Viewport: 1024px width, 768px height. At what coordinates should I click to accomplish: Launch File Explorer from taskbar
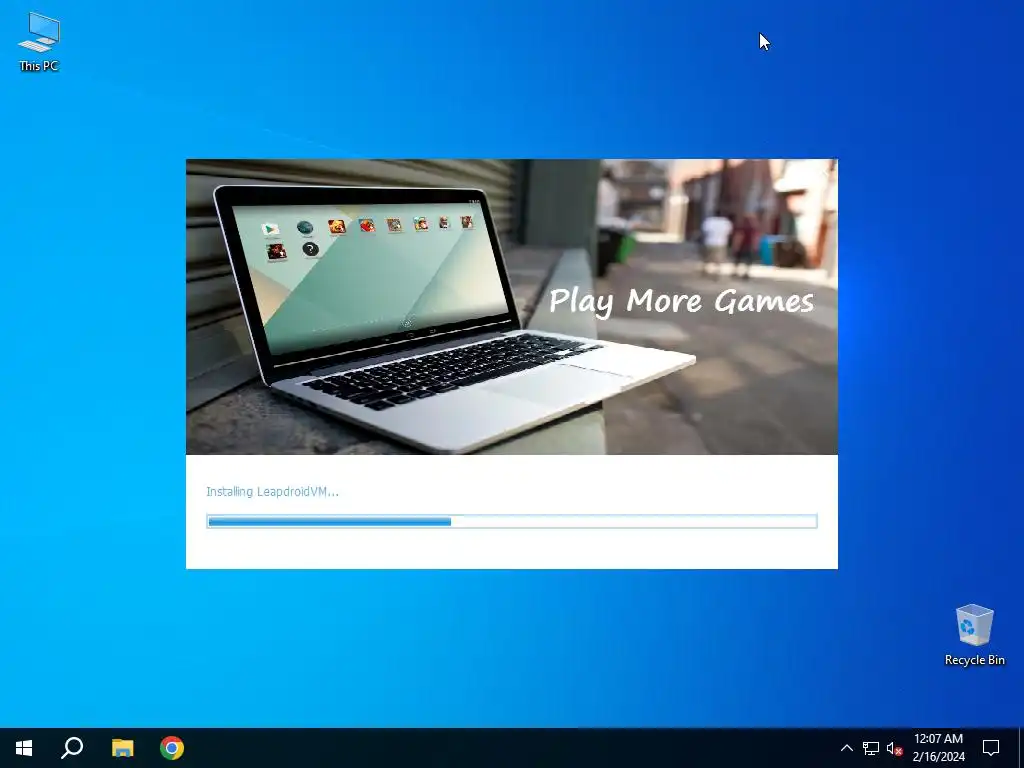pyautogui.click(x=122, y=748)
